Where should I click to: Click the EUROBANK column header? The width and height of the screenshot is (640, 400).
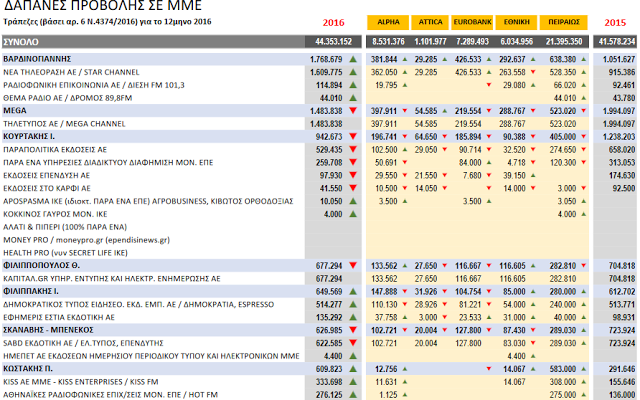point(472,22)
